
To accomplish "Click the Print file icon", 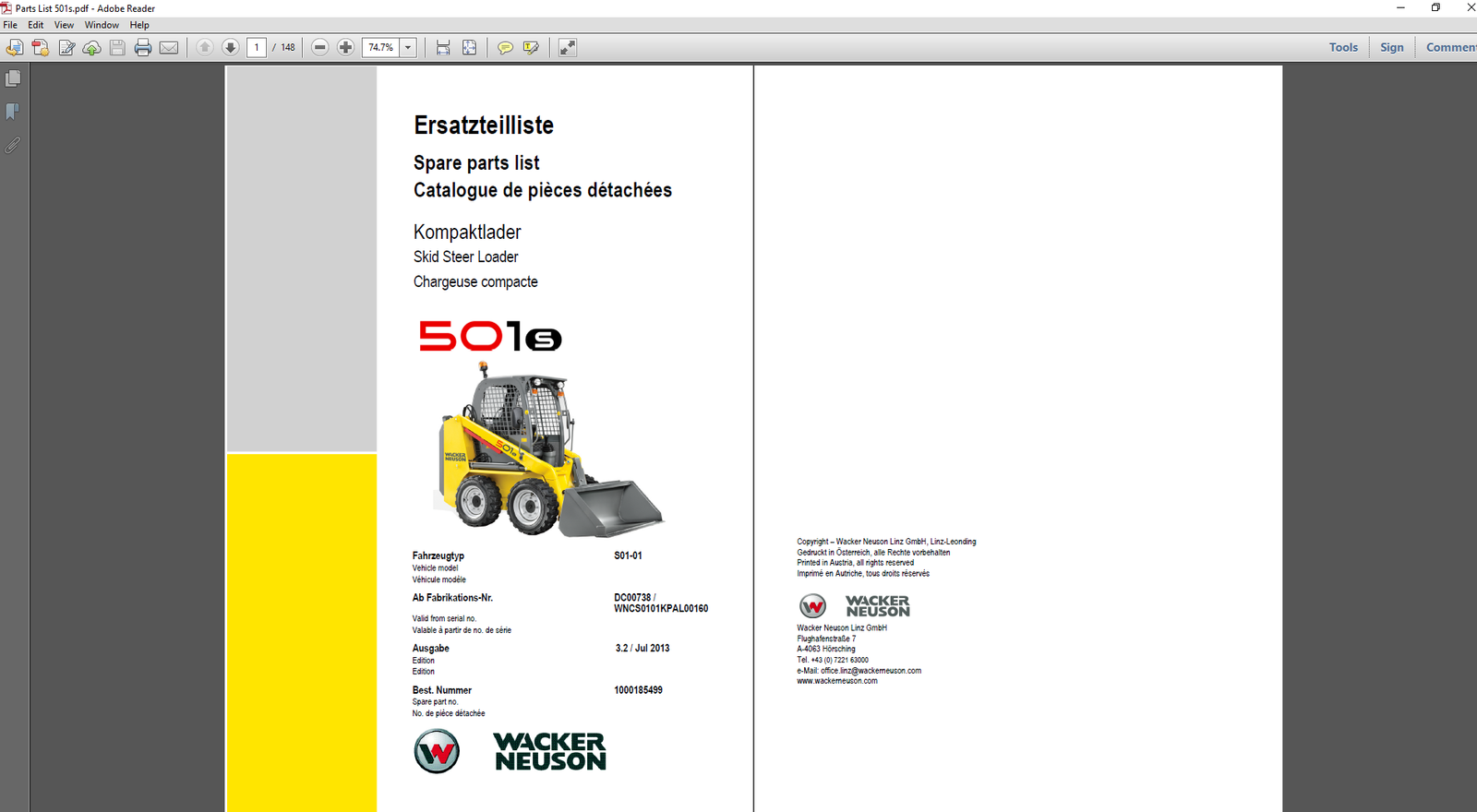I will pyautogui.click(x=143, y=48).
